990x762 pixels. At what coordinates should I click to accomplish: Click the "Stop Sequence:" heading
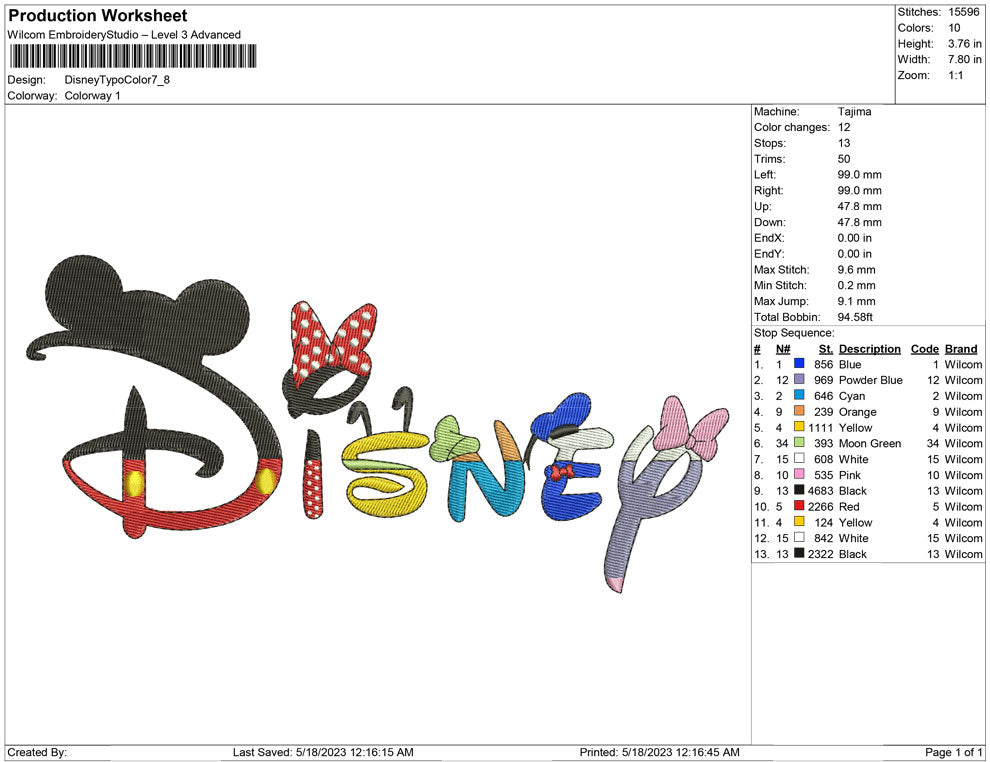794,333
